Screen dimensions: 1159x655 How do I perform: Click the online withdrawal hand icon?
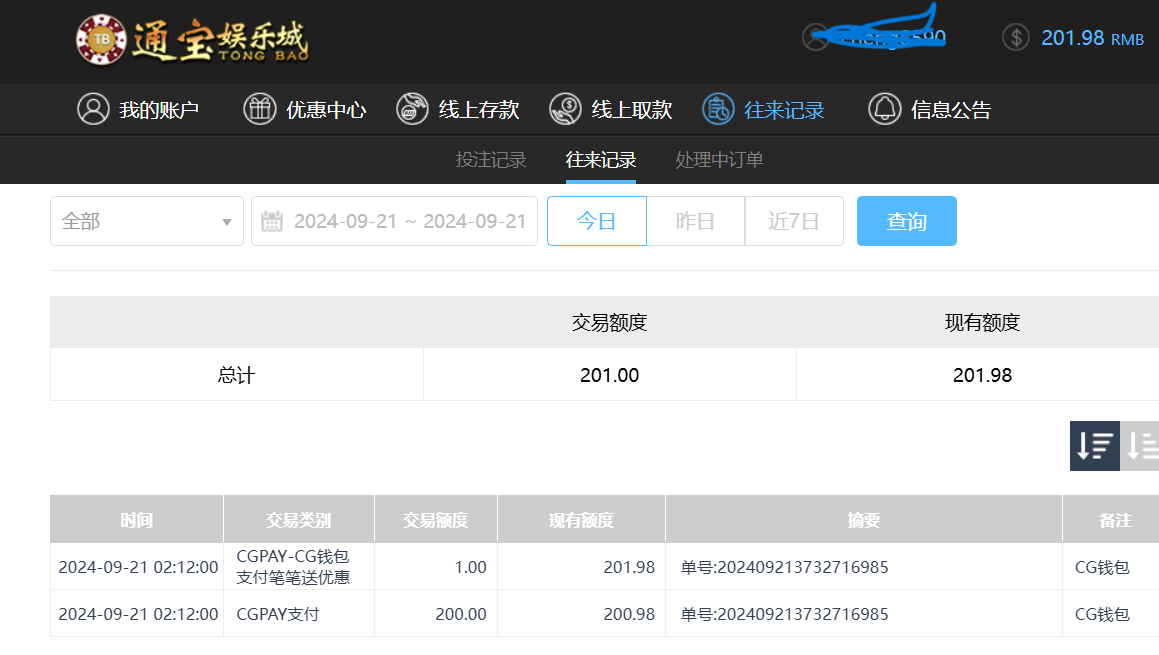(x=565, y=109)
